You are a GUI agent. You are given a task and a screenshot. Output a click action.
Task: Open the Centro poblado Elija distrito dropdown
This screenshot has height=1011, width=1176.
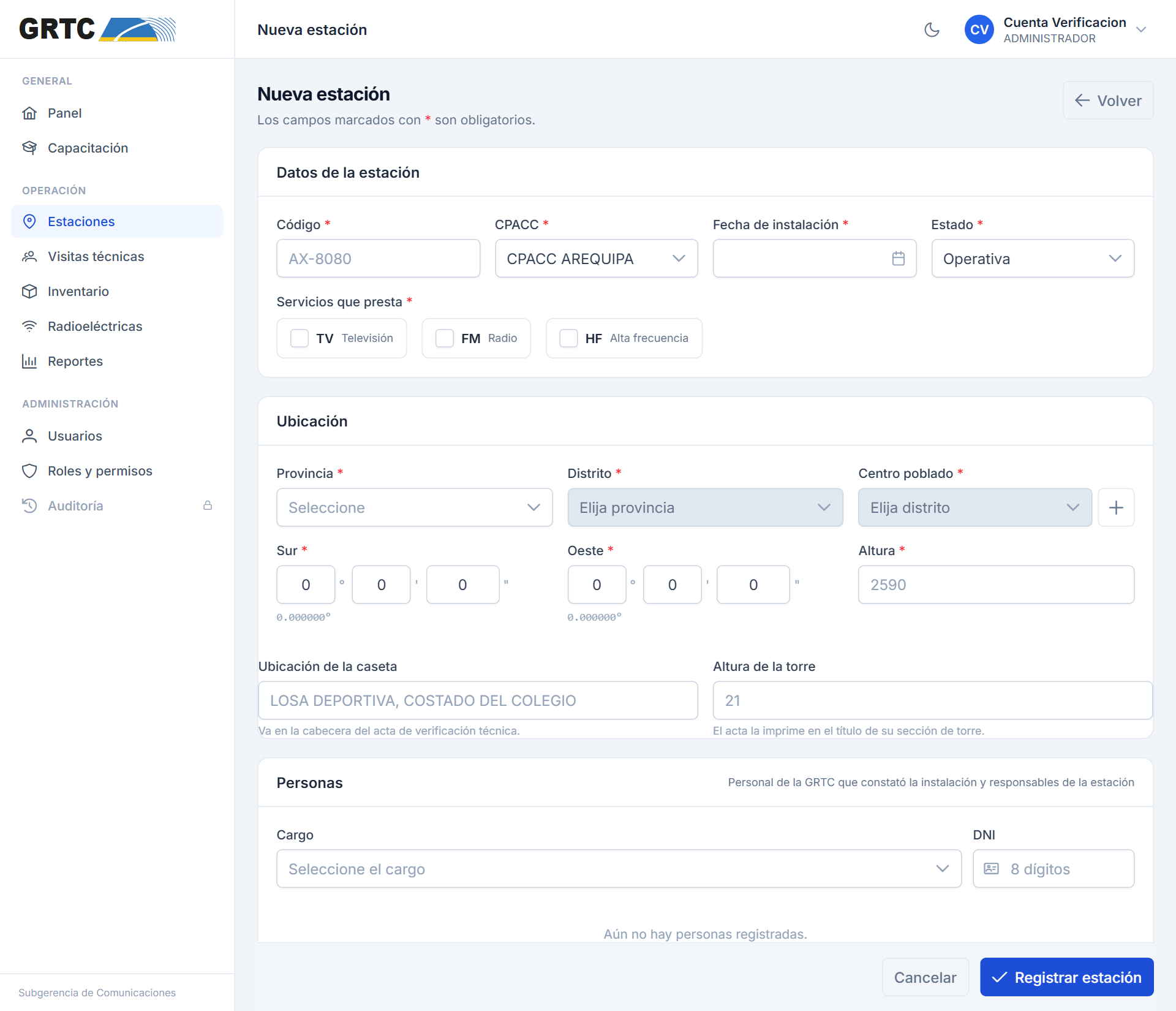[974, 507]
